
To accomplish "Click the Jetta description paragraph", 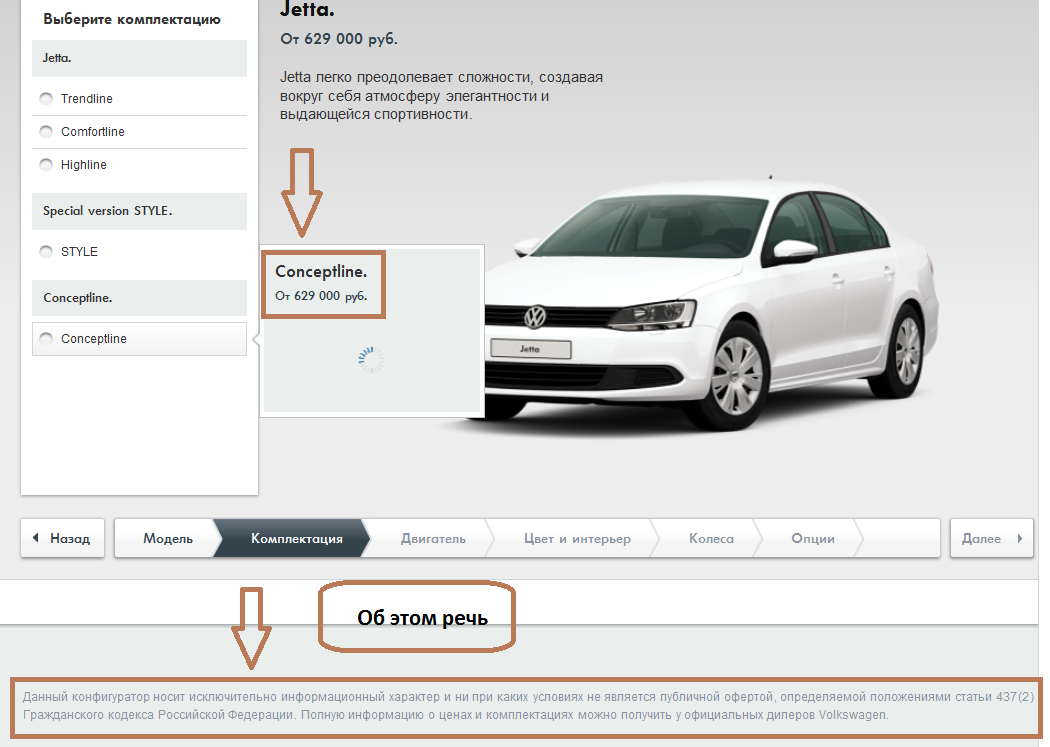I will tap(441, 96).
